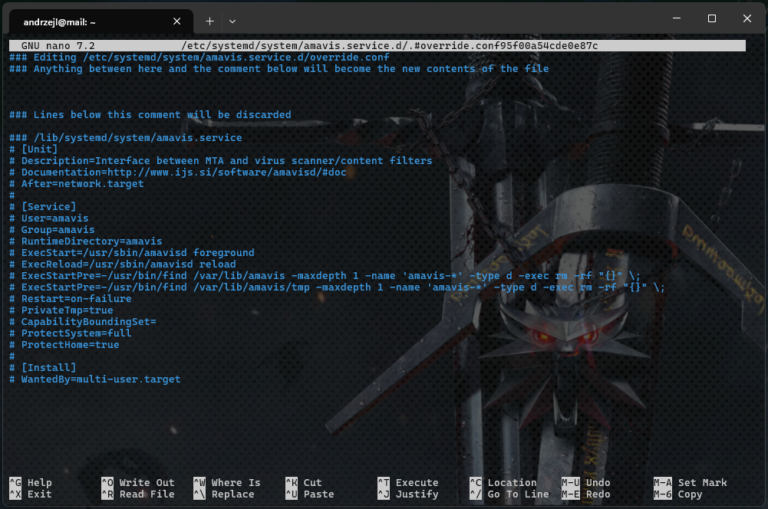Viewport: 768px width, 509px height.
Task: Click the M-U Undo shortcut
Action: [586, 483]
